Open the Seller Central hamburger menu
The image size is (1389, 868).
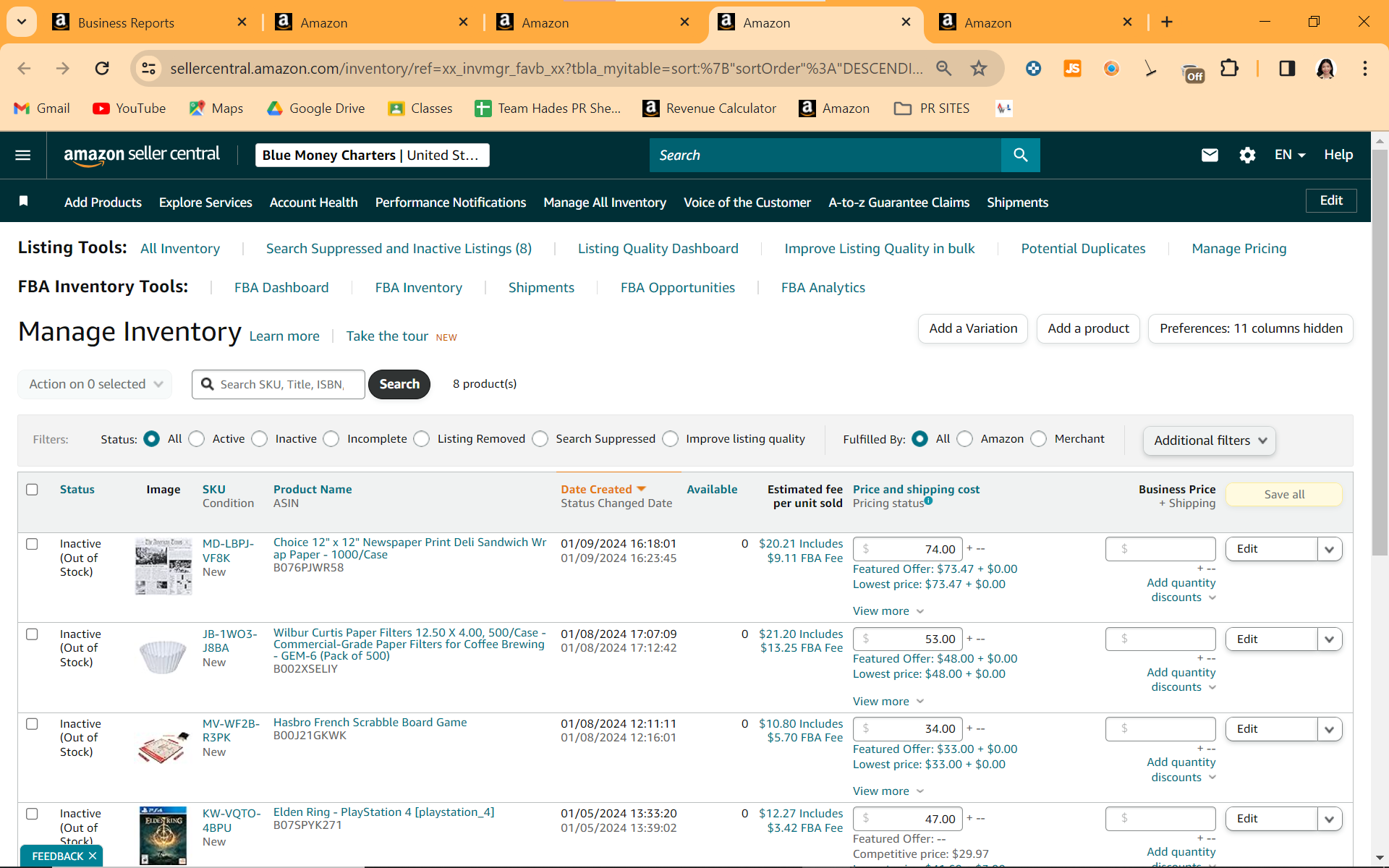point(23,155)
